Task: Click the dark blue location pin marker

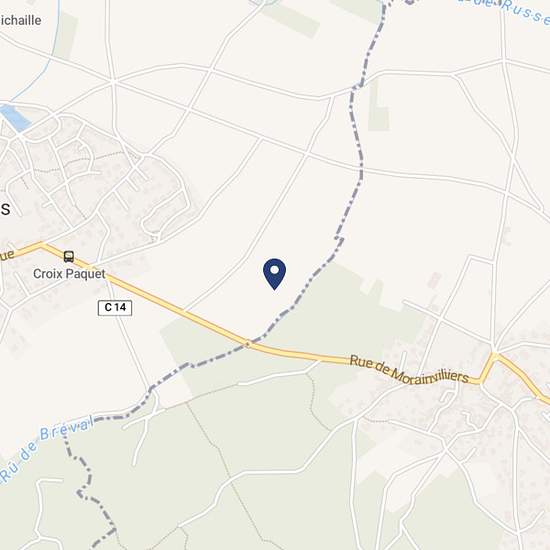Action: (274, 274)
